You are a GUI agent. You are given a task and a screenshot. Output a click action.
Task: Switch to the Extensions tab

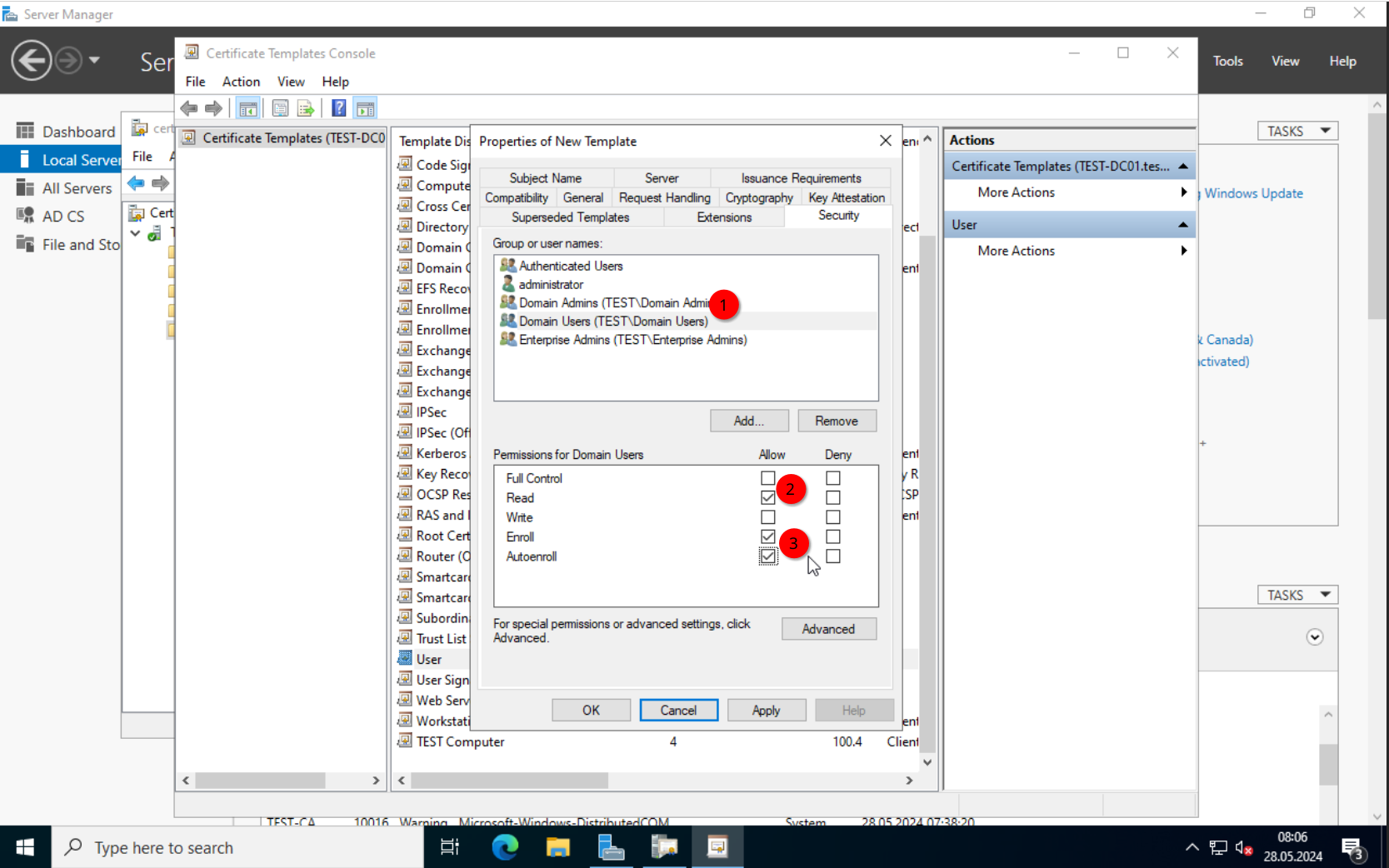click(724, 217)
